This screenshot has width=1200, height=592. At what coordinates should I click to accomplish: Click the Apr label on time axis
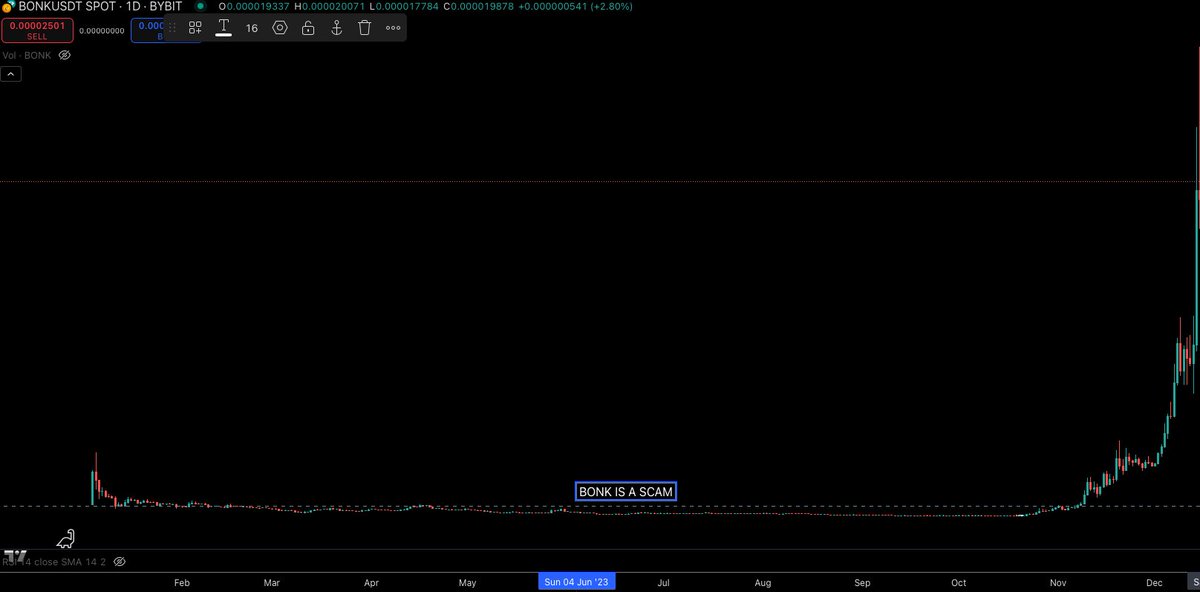tap(371, 582)
